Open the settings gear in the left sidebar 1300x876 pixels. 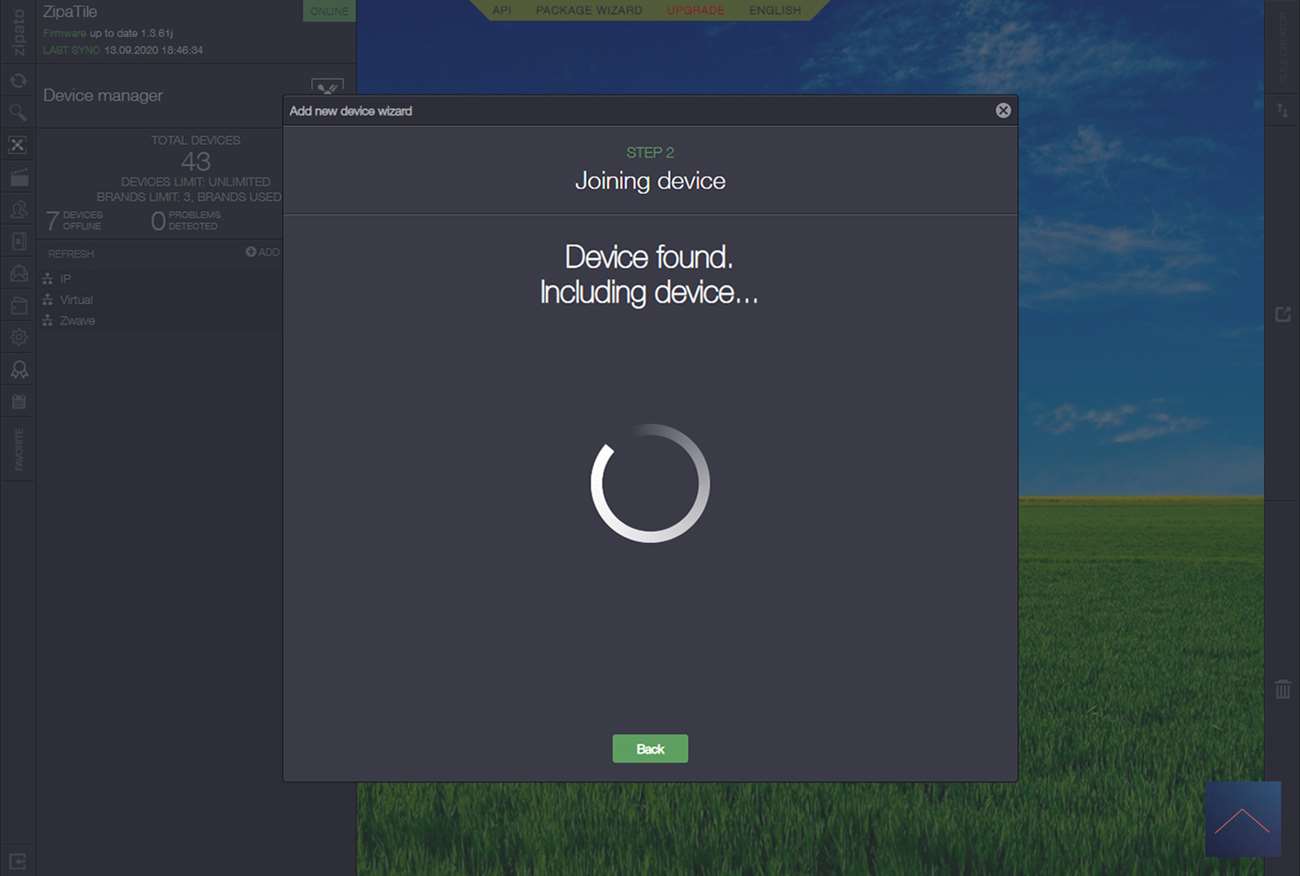[18, 337]
